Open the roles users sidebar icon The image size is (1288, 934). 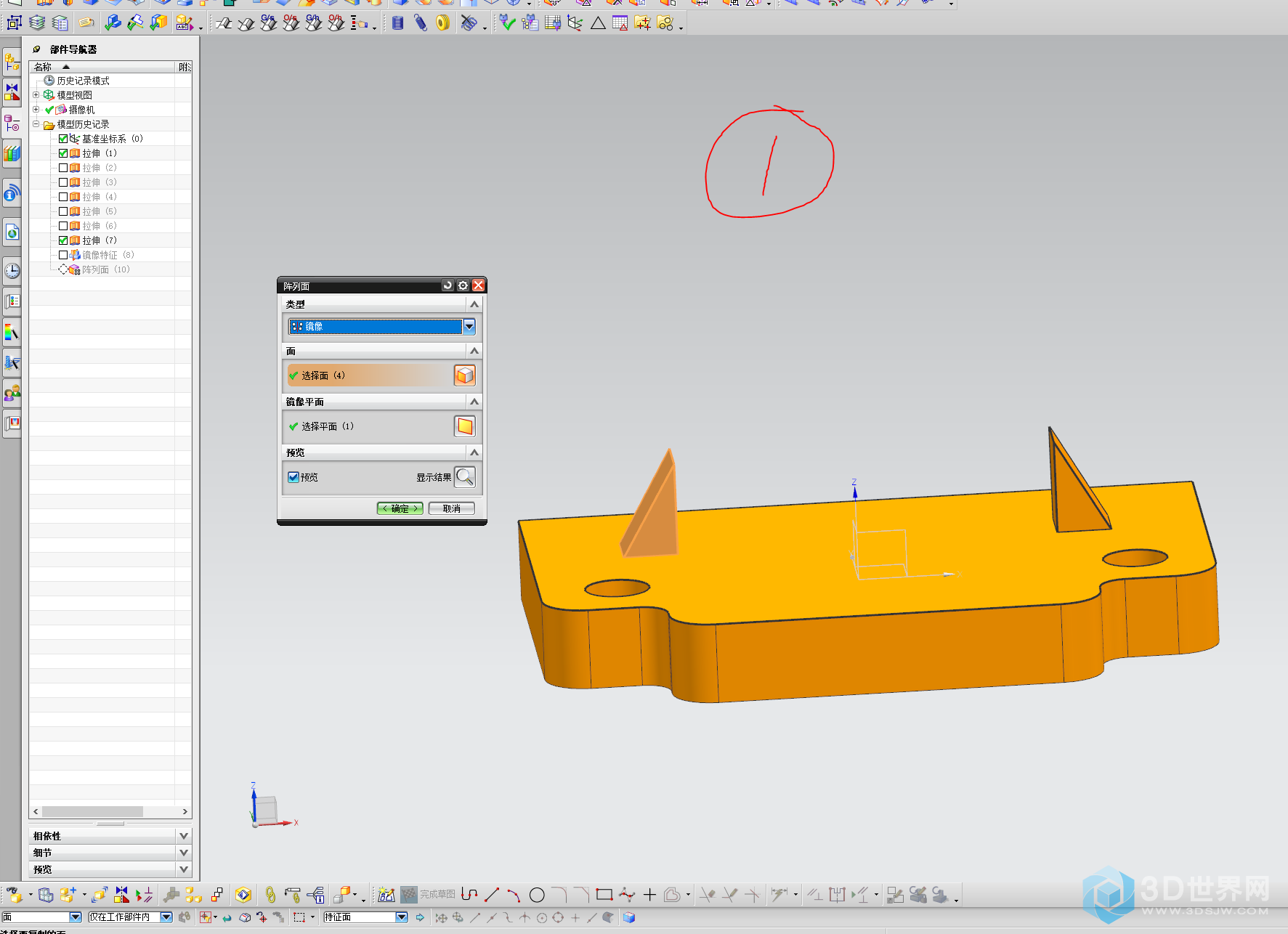point(12,393)
